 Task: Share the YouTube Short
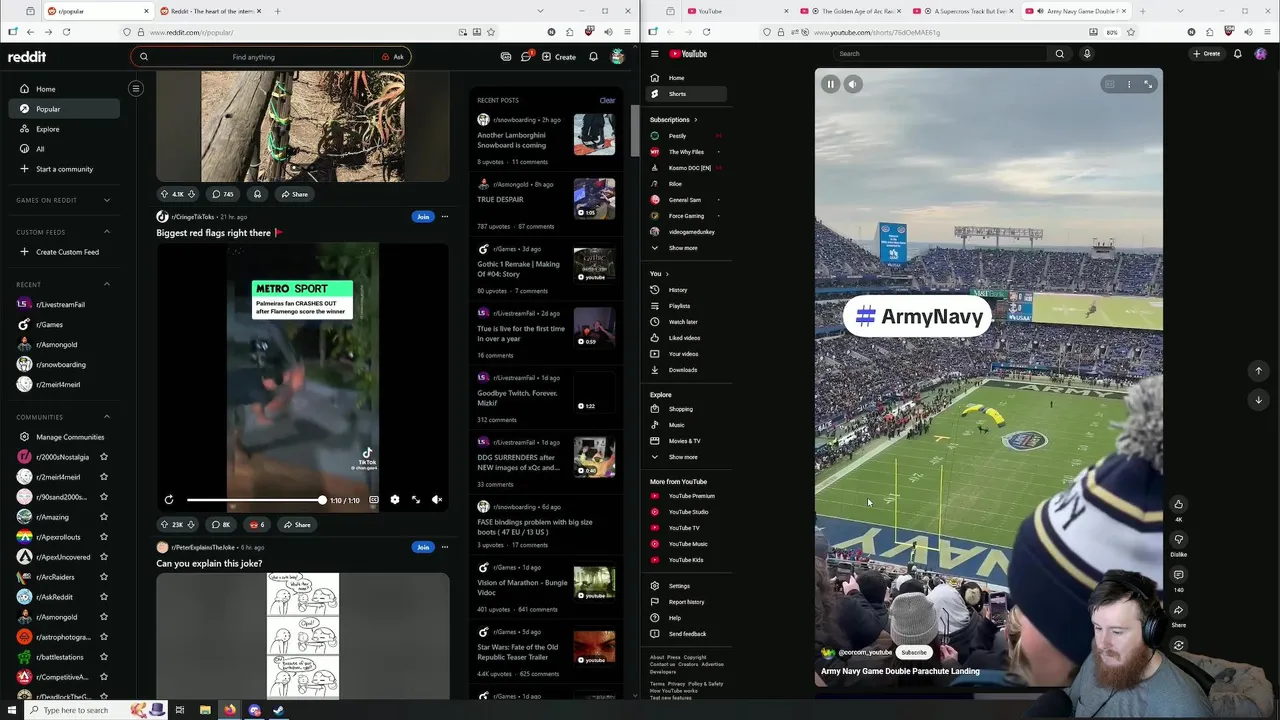click(1178, 610)
